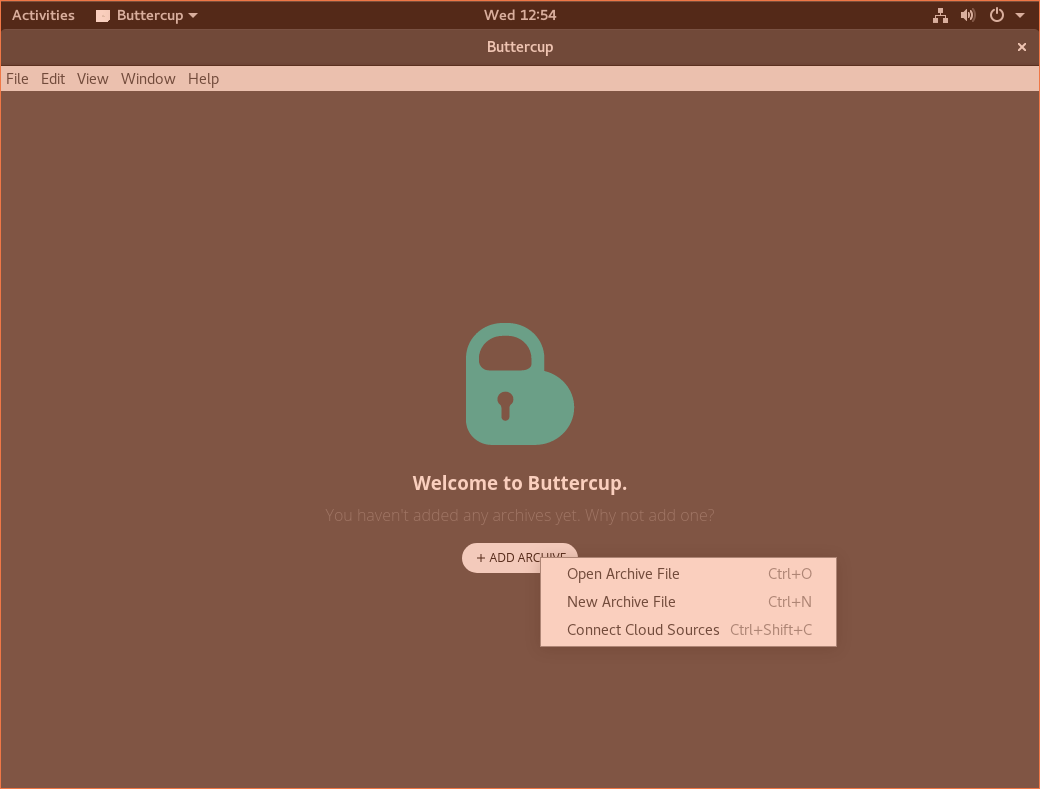The width and height of the screenshot is (1040, 789).
Task: Open the Help menu
Action: [203, 79]
